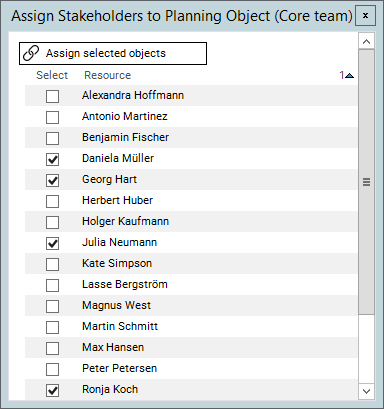
Task: Click the name Magnus West
Action: click(x=116, y=305)
